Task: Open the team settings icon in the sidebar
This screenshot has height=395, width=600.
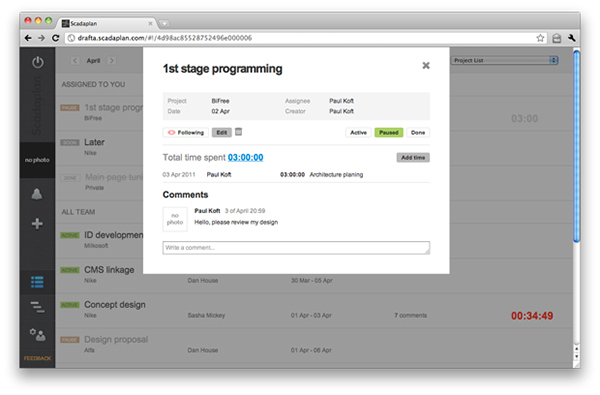Action: tap(38, 334)
